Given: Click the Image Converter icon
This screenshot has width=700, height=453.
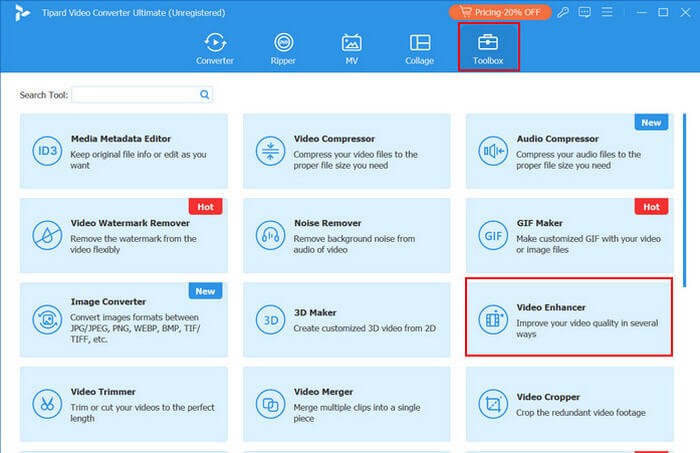Looking at the screenshot, I should click(47, 320).
